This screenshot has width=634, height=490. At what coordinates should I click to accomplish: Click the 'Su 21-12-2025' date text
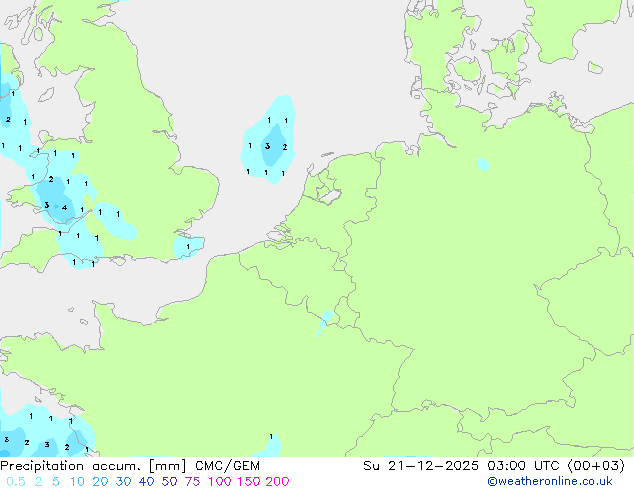pos(421,466)
